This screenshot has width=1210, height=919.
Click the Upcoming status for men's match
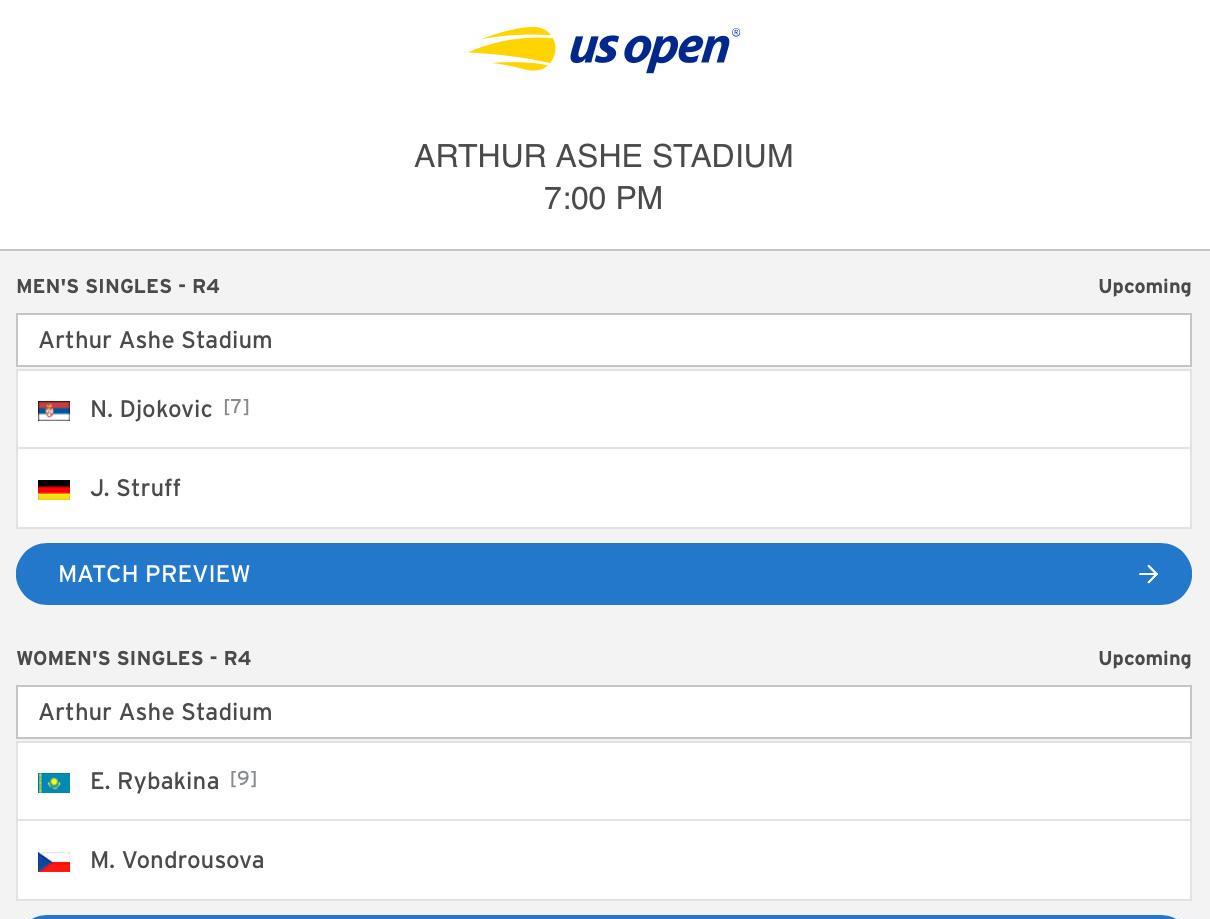click(1144, 287)
